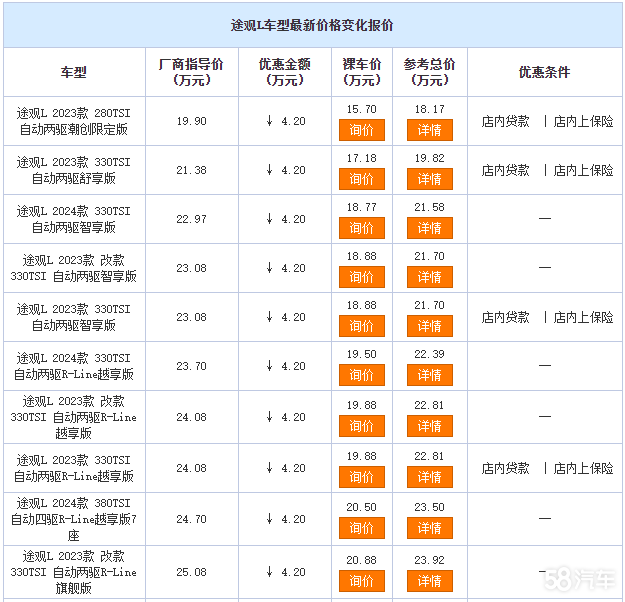Select model 途观L 2023款 330TSI 自动两驱舒享版
This screenshot has height=602, width=625.
click(x=74, y=170)
